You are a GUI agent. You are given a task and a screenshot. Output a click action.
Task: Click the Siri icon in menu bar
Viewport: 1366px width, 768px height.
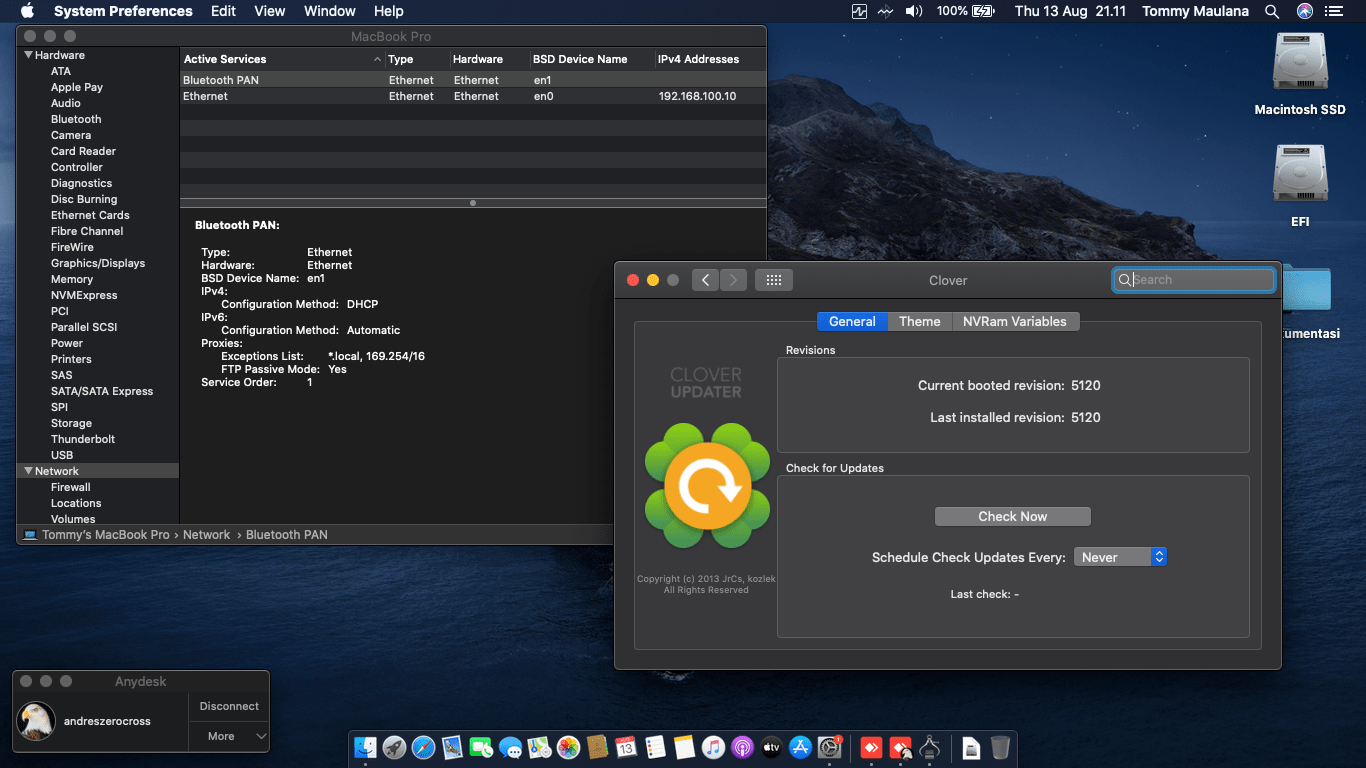tap(1305, 11)
